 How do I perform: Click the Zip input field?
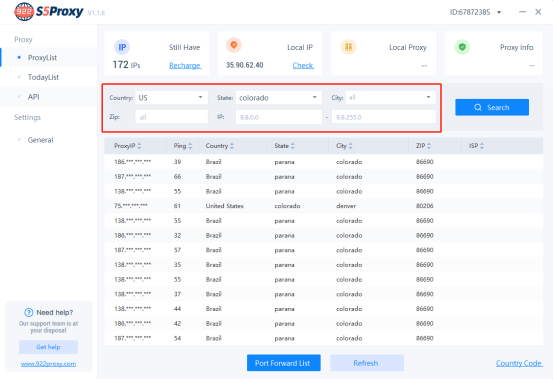coord(171,117)
